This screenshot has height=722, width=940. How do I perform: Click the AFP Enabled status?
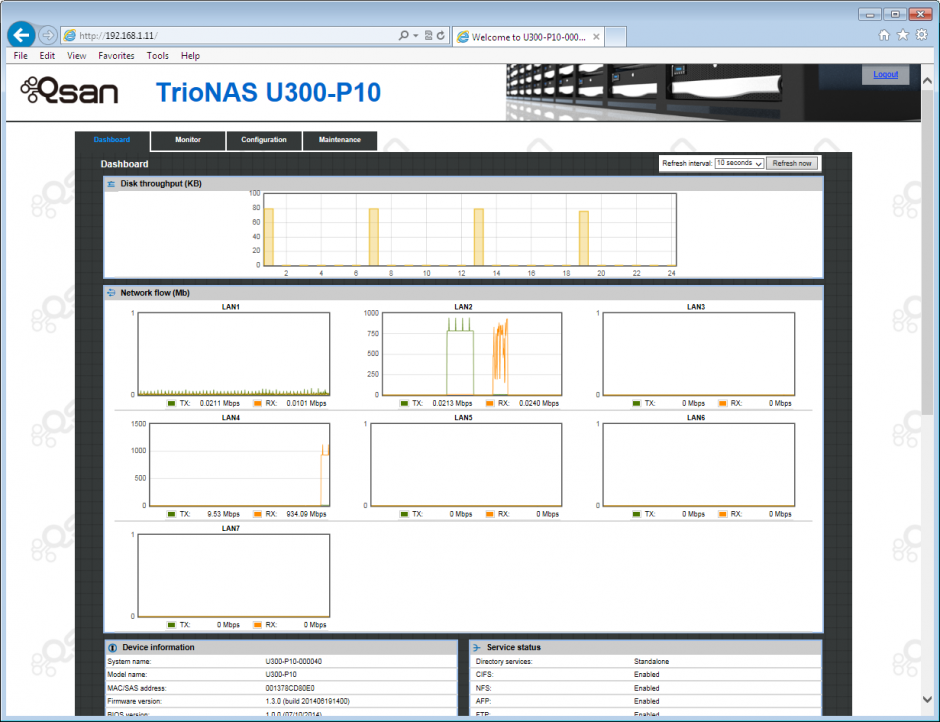click(x=646, y=701)
